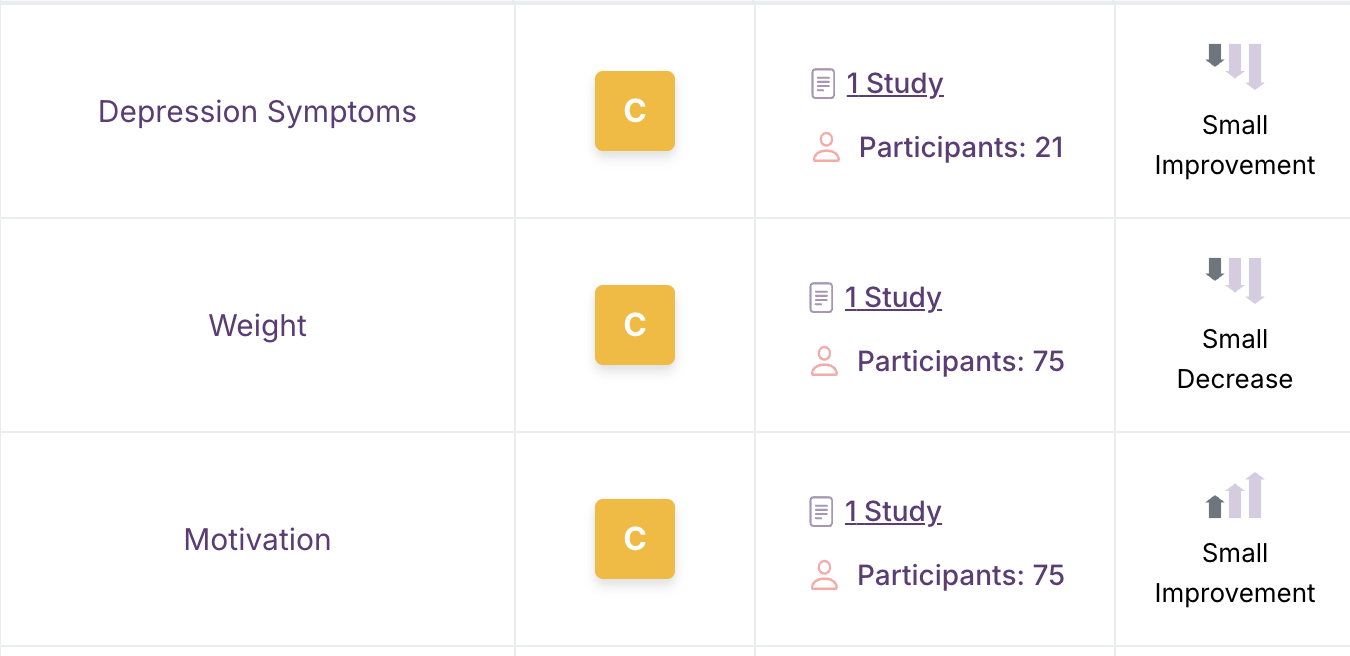This screenshot has width=1350, height=656.
Task: Click the document icon in Depression Symptoms row
Action: click(822, 83)
